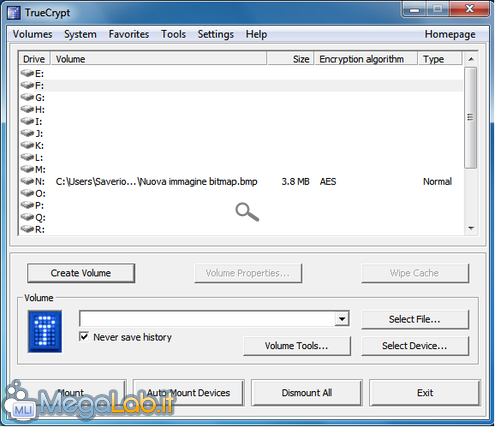Click the Volume Properties button
Viewport: 495px width, 427px height.
pos(248,273)
